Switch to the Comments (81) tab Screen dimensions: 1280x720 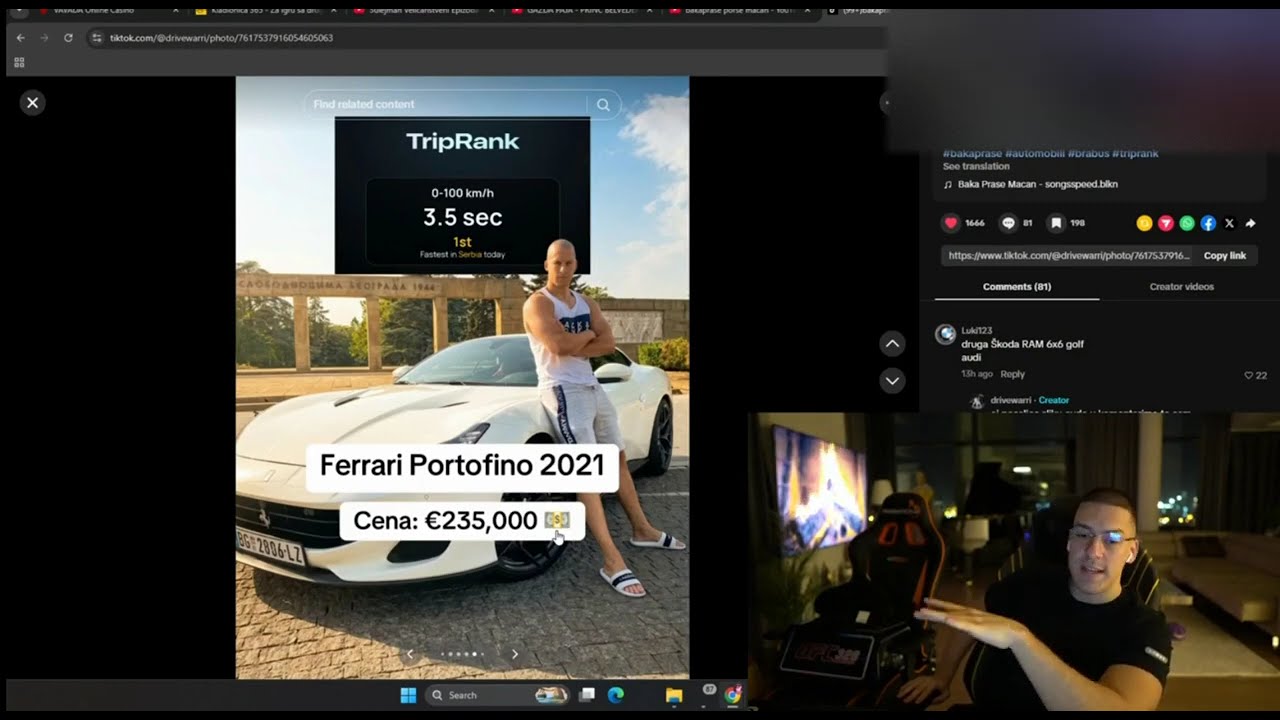[x=1017, y=287]
